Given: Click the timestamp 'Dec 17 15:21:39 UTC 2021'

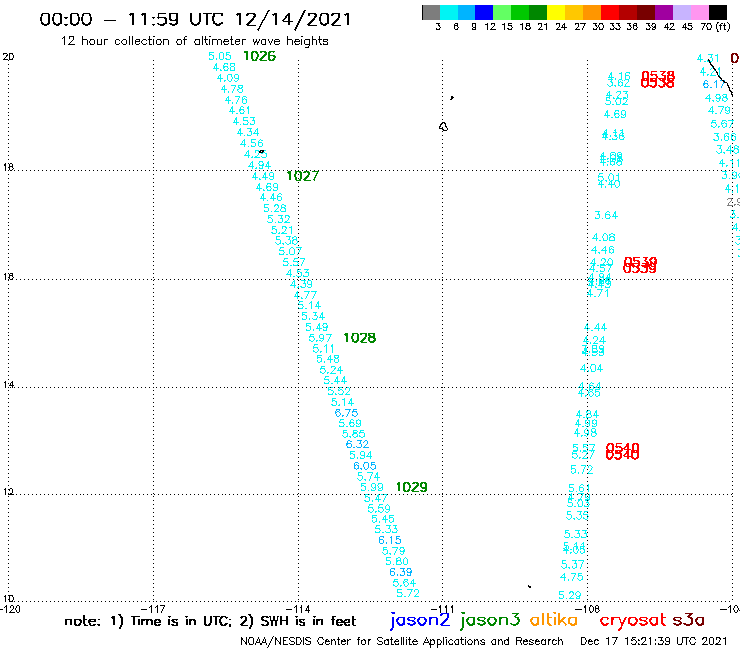Looking at the screenshot, I should click(654, 642).
